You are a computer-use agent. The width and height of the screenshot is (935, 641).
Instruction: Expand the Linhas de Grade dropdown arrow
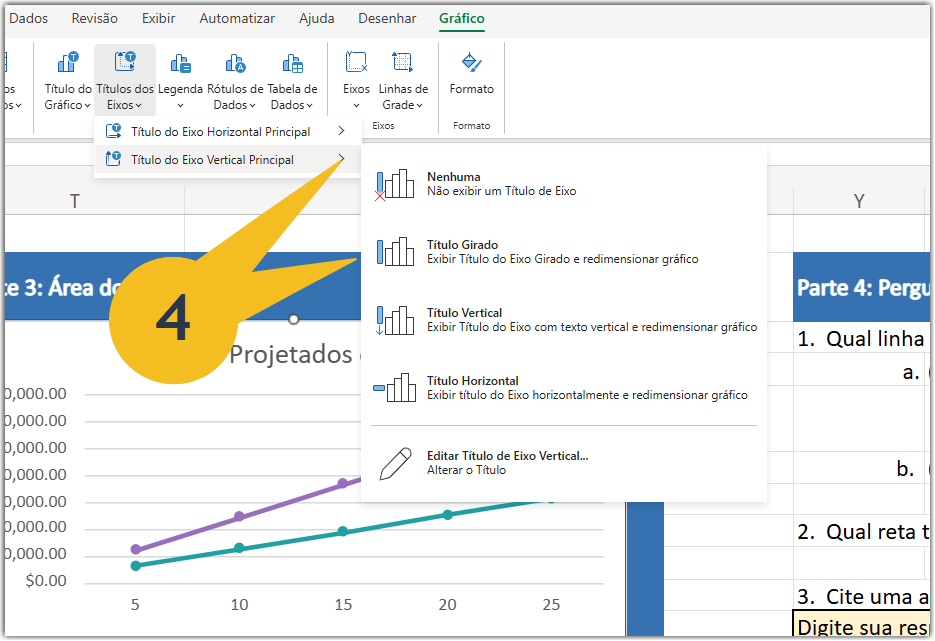click(419, 106)
